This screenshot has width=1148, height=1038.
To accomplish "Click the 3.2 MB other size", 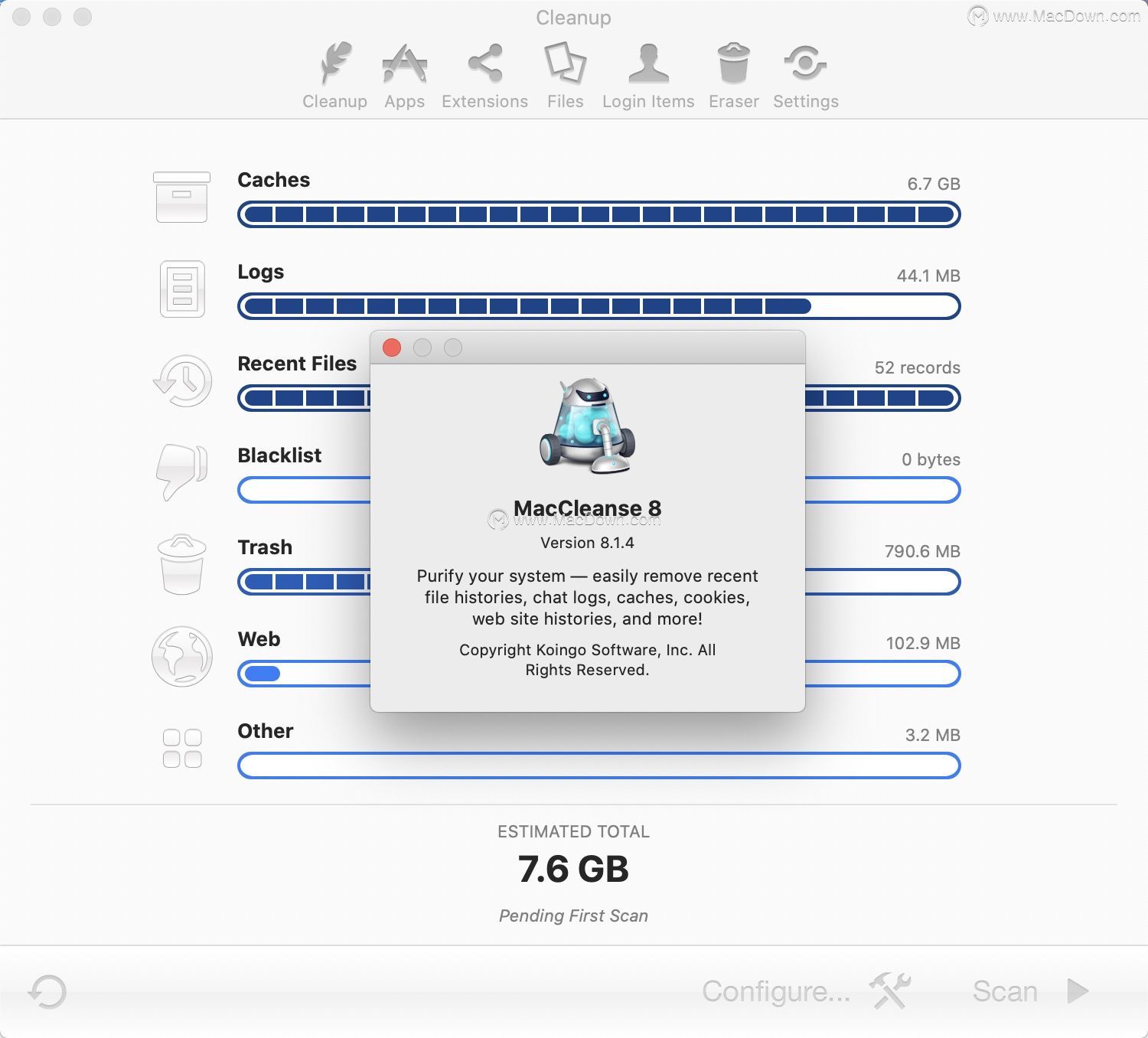I will pos(933,735).
